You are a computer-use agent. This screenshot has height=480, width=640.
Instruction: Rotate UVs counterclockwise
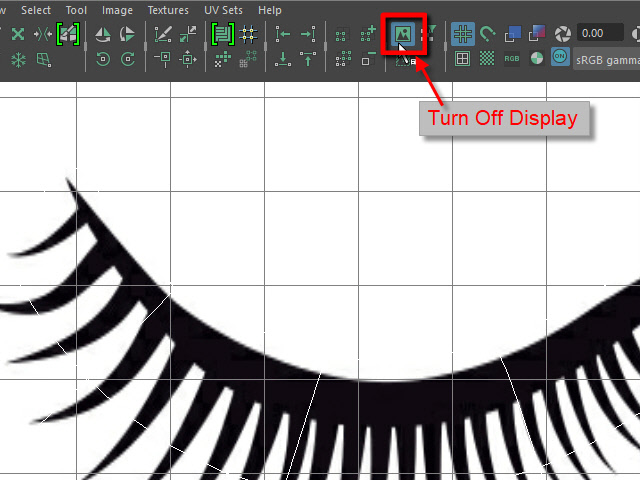(103, 60)
